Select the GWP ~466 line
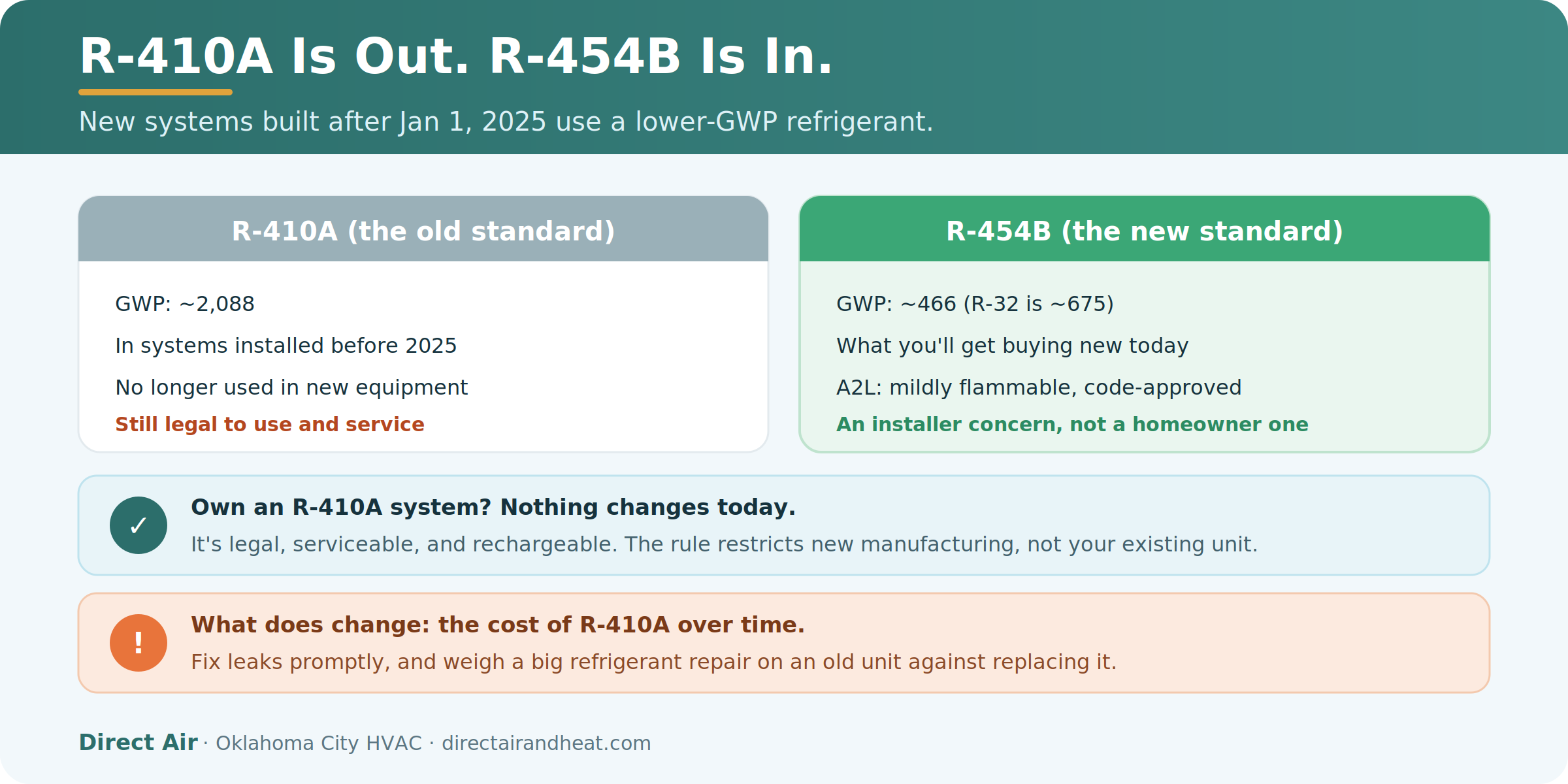The height and width of the screenshot is (784, 1568). (975, 304)
